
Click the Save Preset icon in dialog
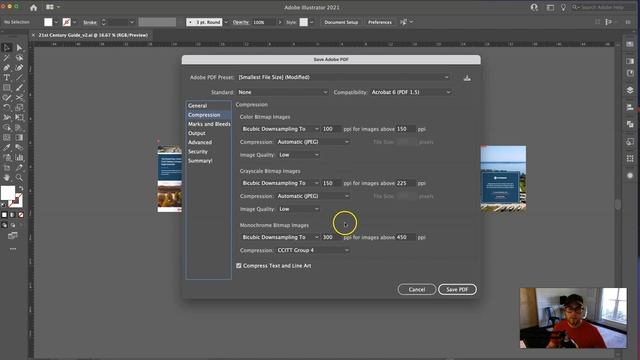click(467, 78)
